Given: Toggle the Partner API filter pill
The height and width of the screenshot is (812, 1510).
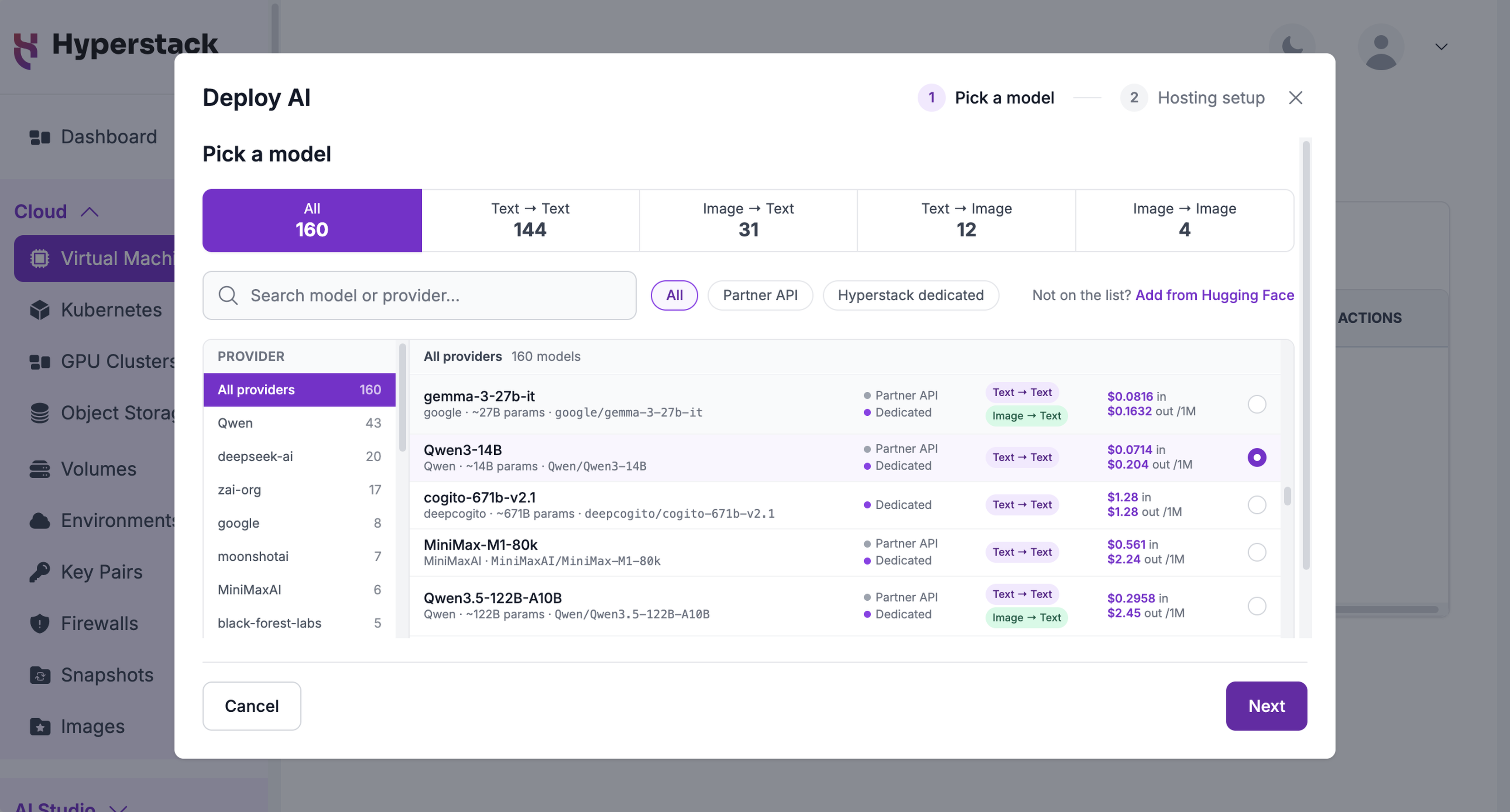Looking at the screenshot, I should click(760, 296).
